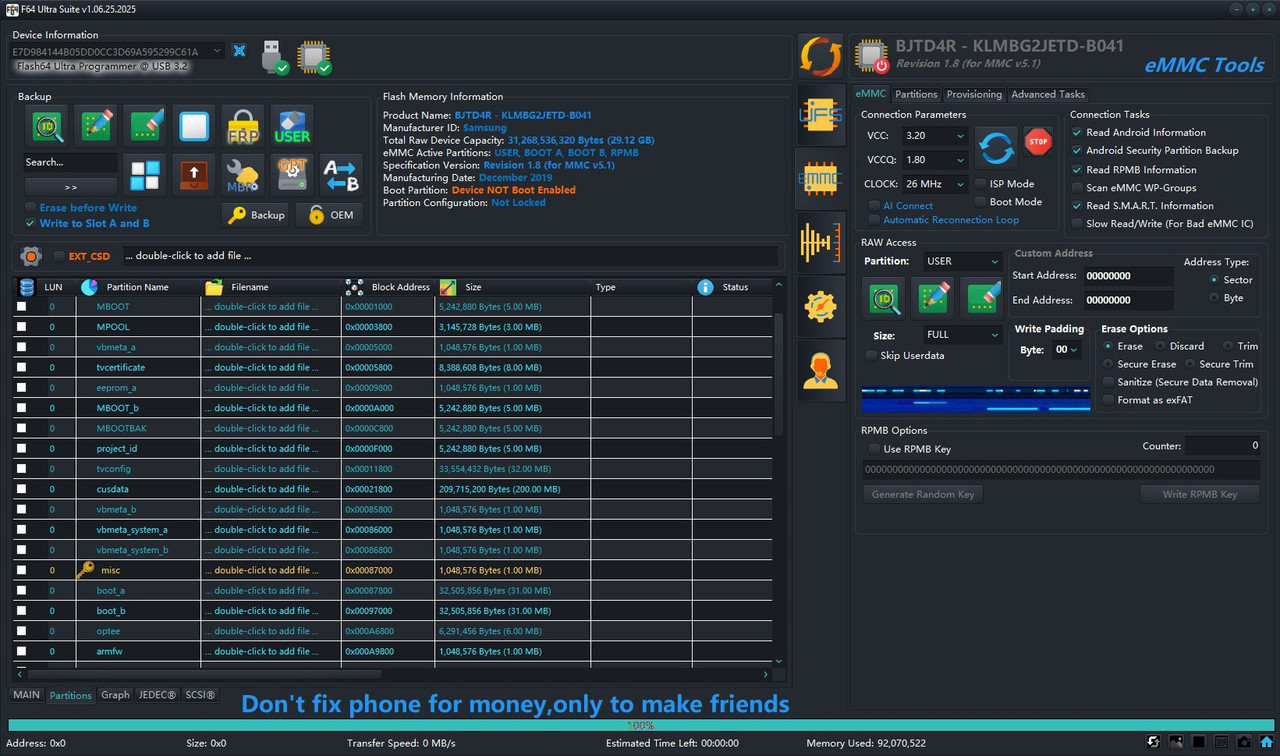
Task: Click the Backup panel erase icon
Action: click(146, 127)
